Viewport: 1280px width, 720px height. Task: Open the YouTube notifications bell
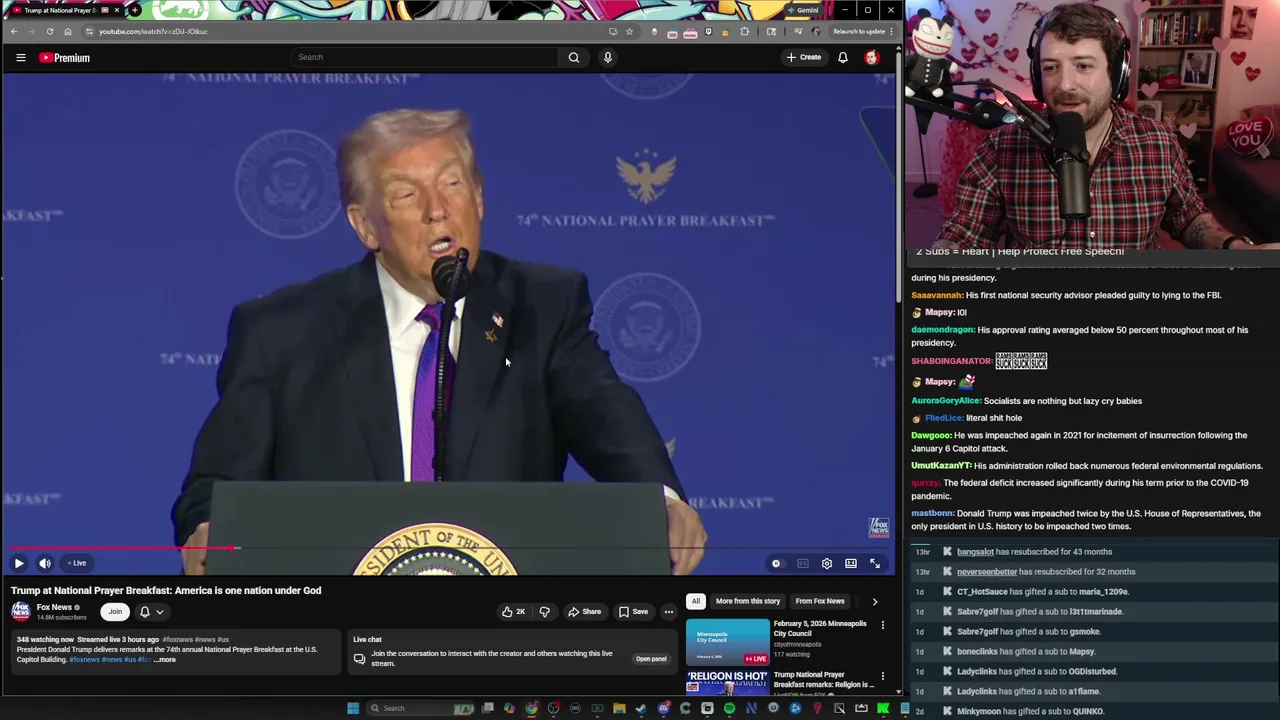tap(843, 57)
